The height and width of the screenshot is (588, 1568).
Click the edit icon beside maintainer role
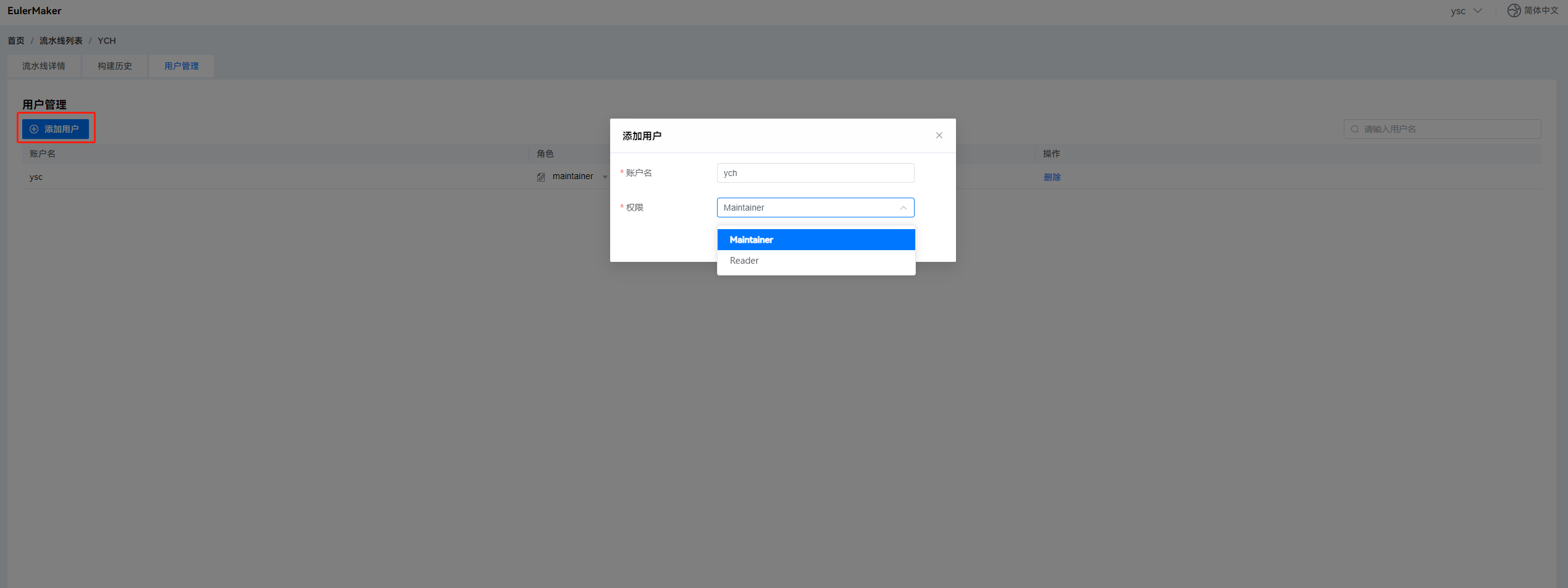541,177
